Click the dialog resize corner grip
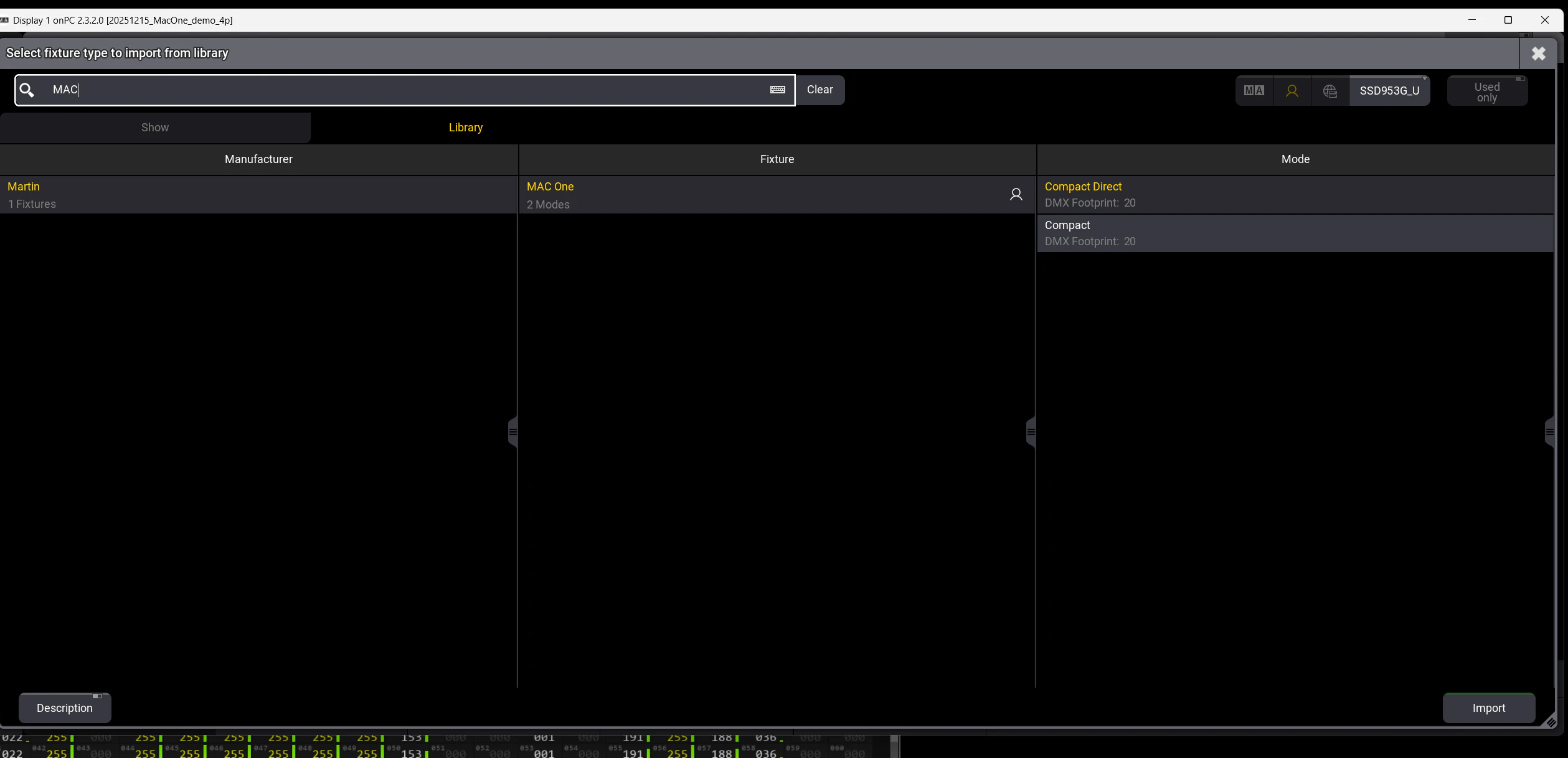Viewport: 1568px width, 758px height. [1550, 722]
